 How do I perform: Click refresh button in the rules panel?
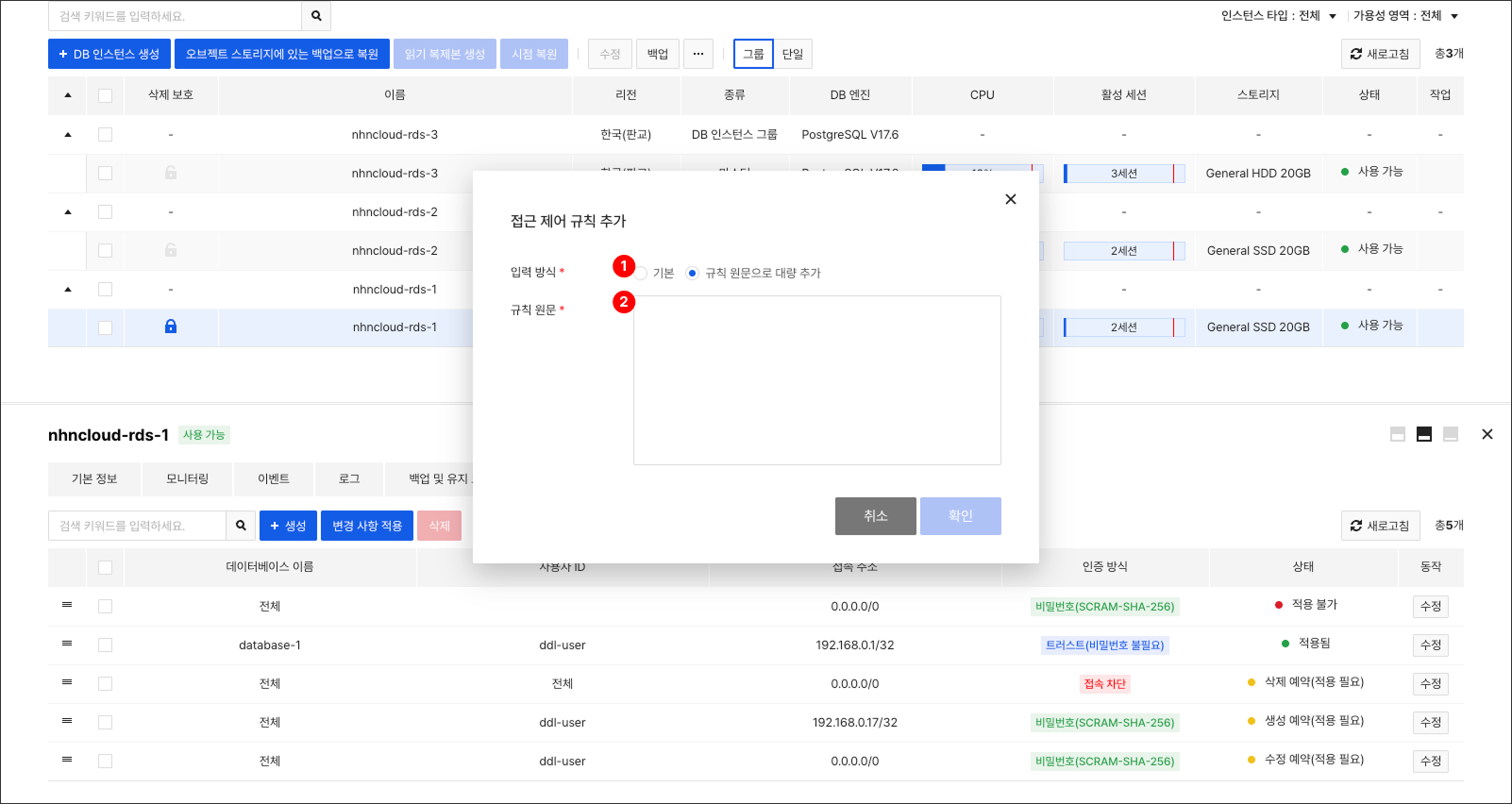[x=1379, y=526]
